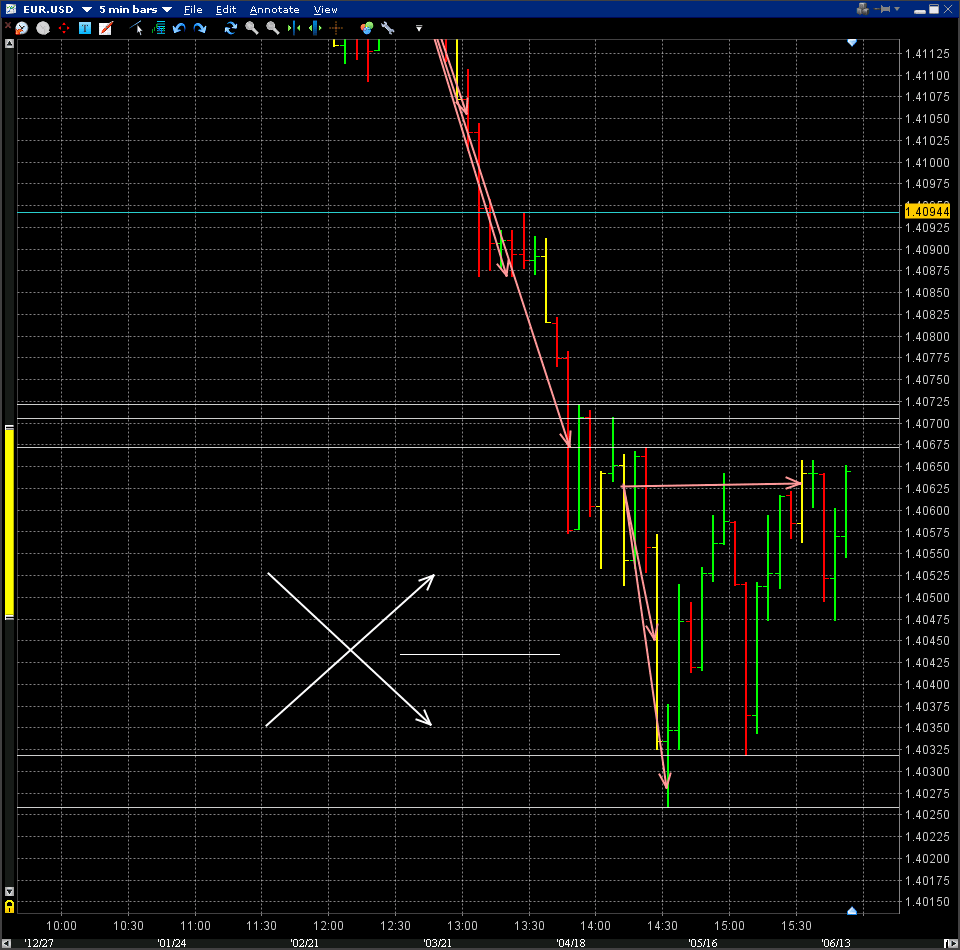Close the toolbar with the small X
Image resolution: width=960 pixels, height=950 pixels.
(7, 25)
